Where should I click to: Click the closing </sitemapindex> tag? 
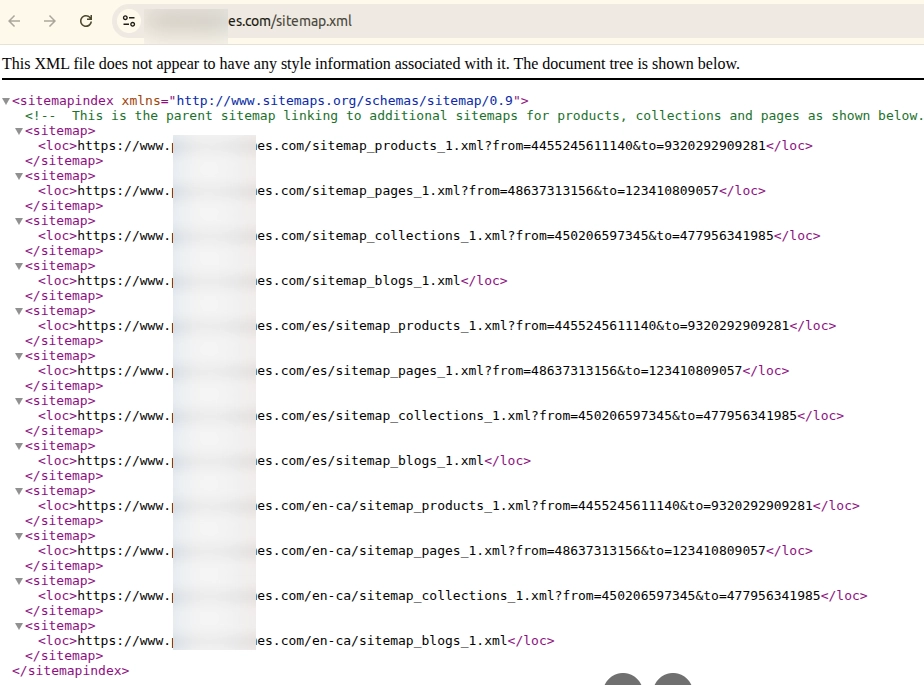(x=70, y=671)
